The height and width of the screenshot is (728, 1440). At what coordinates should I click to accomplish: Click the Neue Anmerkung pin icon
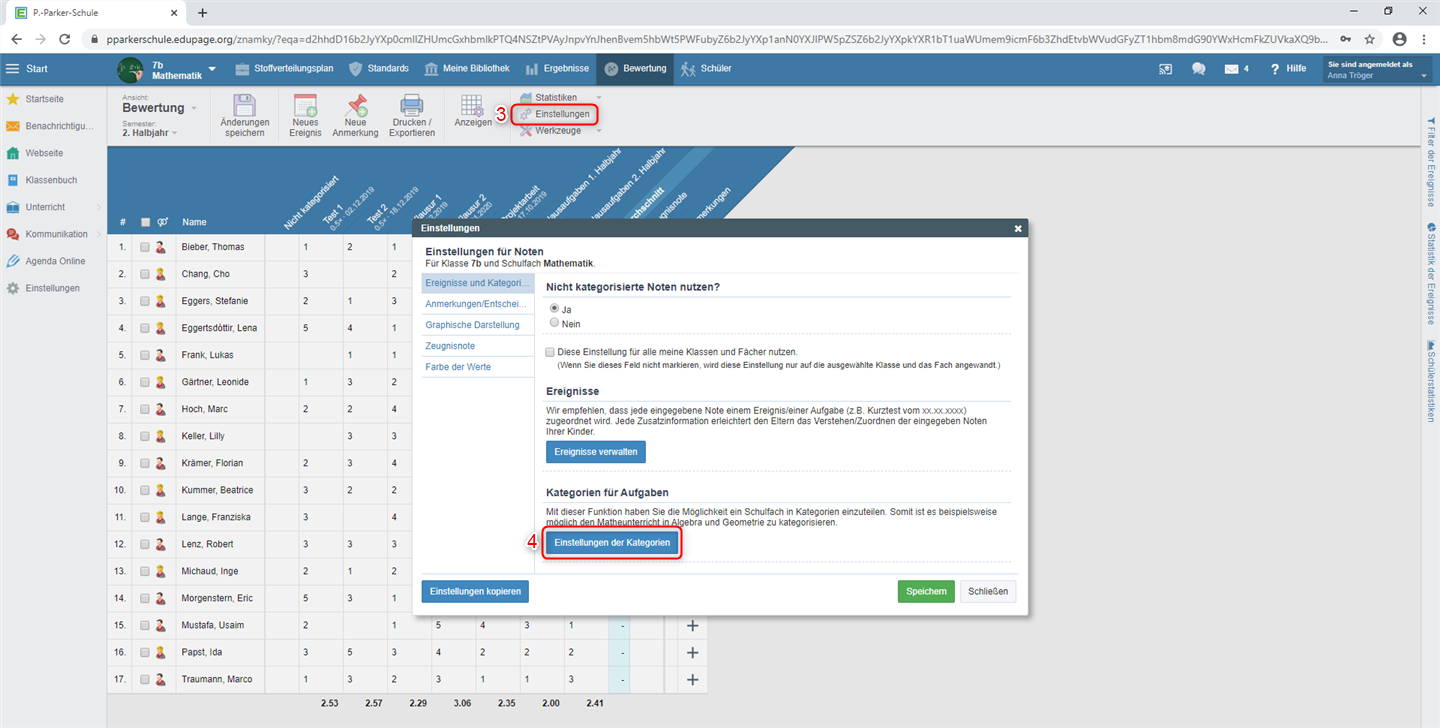coord(355,106)
